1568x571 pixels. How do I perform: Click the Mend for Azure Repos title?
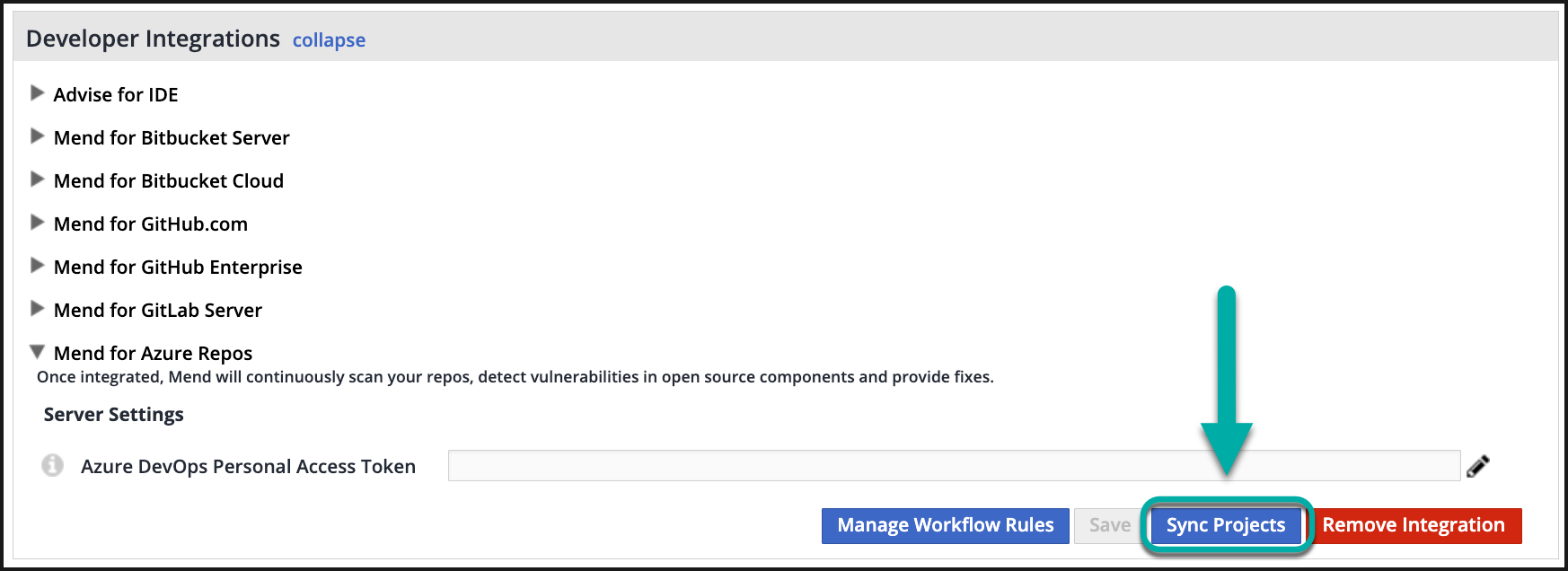pyautogui.click(x=153, y=353)
